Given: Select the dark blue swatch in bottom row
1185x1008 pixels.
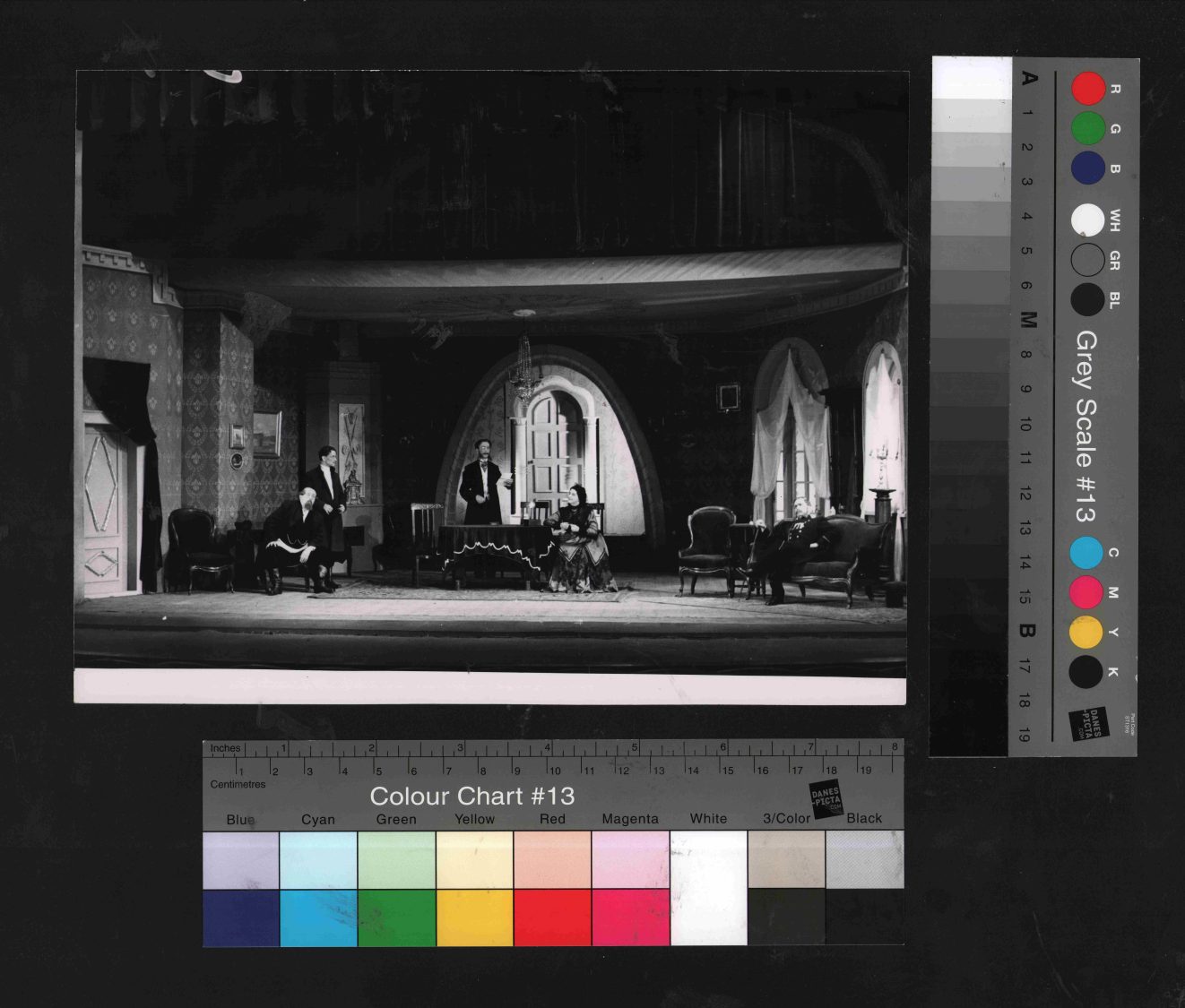Looking at the screenshot, I should pyautogui.click(x=240, y=917).
